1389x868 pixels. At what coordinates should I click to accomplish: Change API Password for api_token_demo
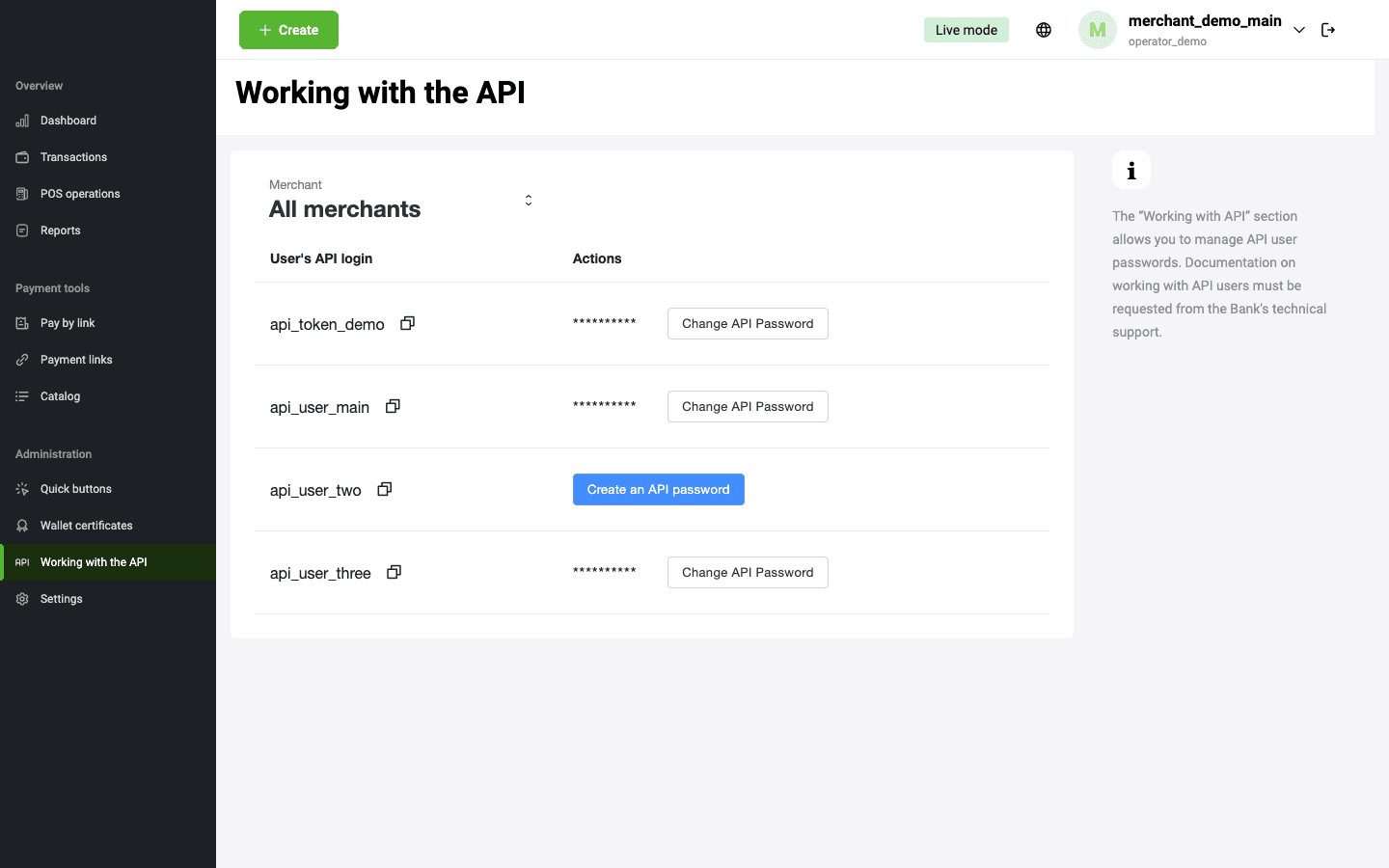coord(748,323)
